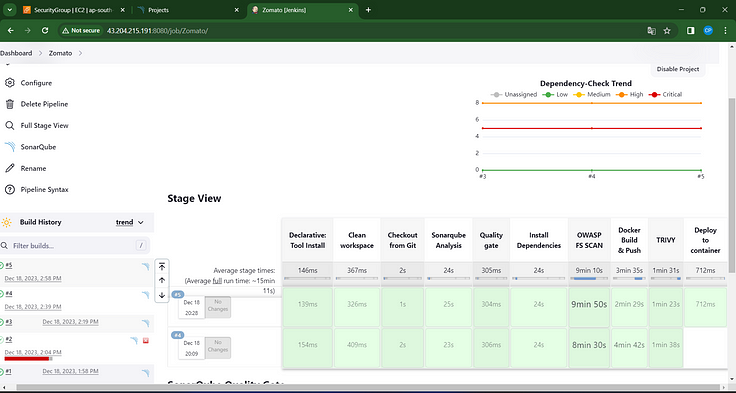Click the down arrow in build history pager
The width and height of the screenshot is (736, 393).
[162, 295]
